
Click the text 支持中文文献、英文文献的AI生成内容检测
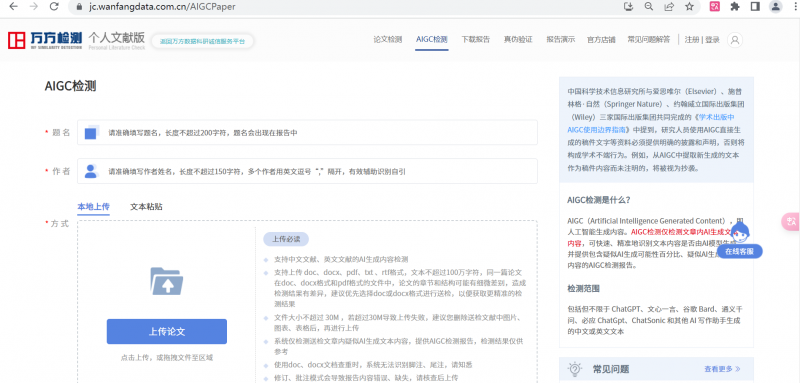341,260
